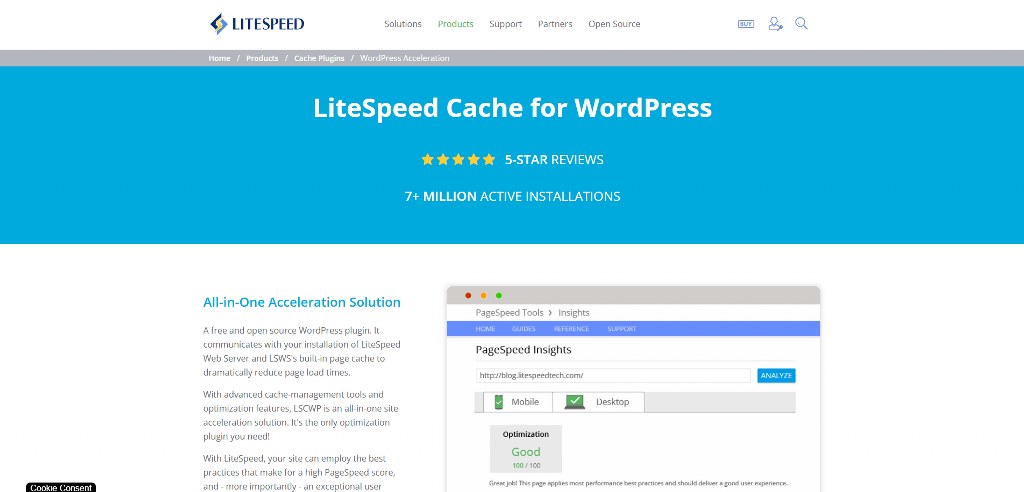Click the green window dot
Image resolution: width=1024 pixels, height=492 pixels.
coord(499,296)
